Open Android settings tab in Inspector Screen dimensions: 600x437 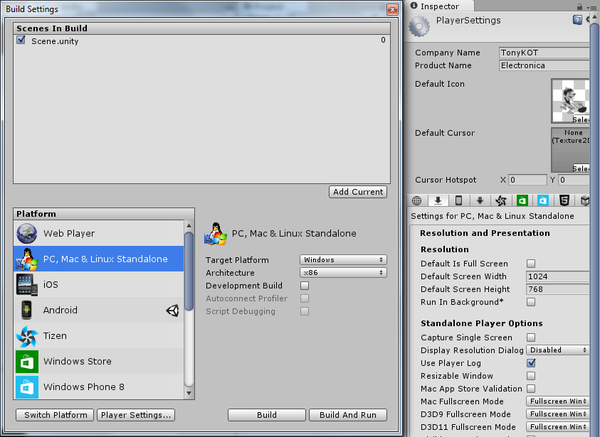tap(479, 200)
